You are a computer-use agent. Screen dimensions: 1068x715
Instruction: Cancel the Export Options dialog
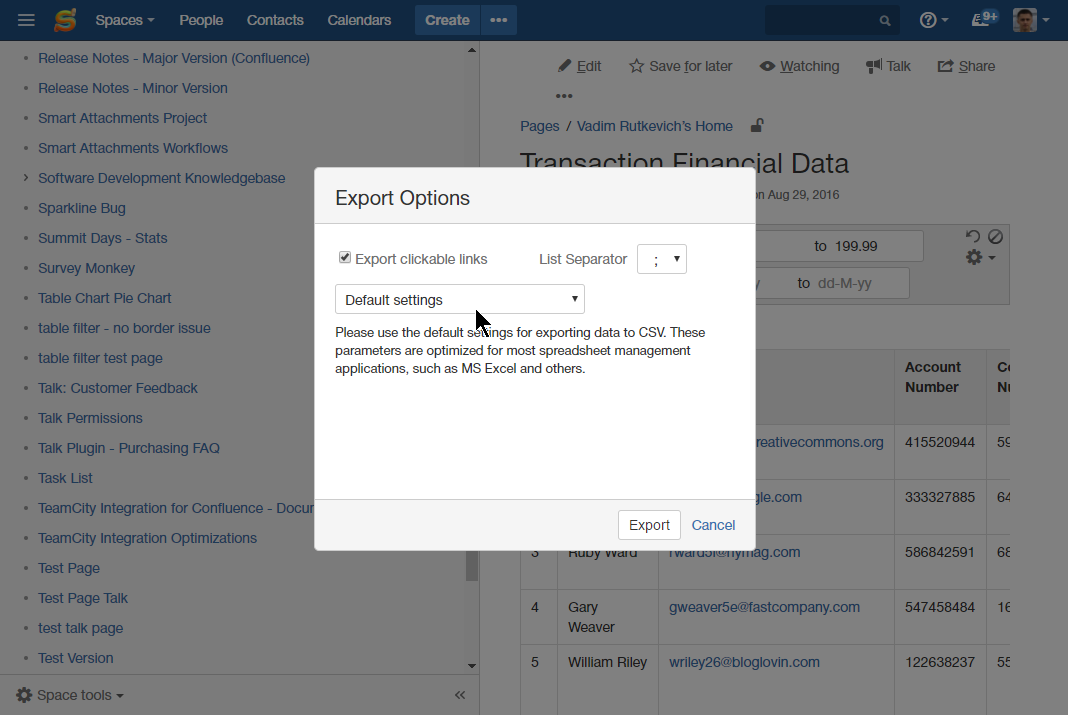tap(713, 525)
